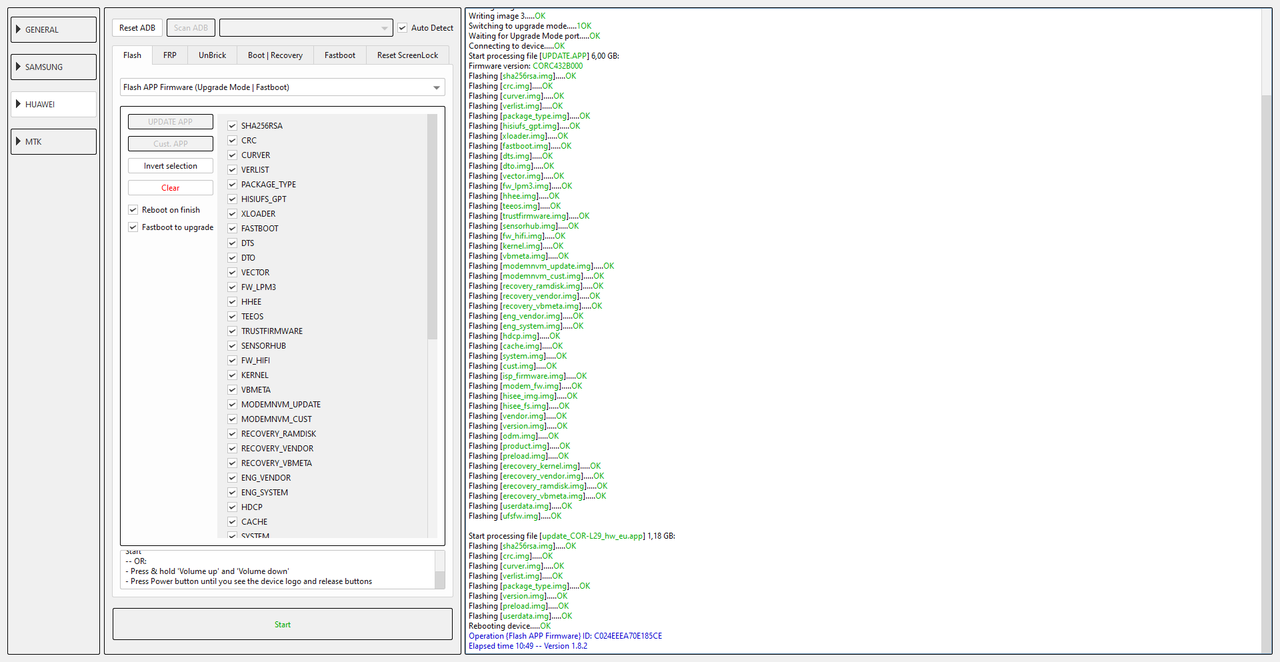Uncheck the PACKAGE_TYPE partition checkbox
1280x662 pixels.
[x=232, y=185]
